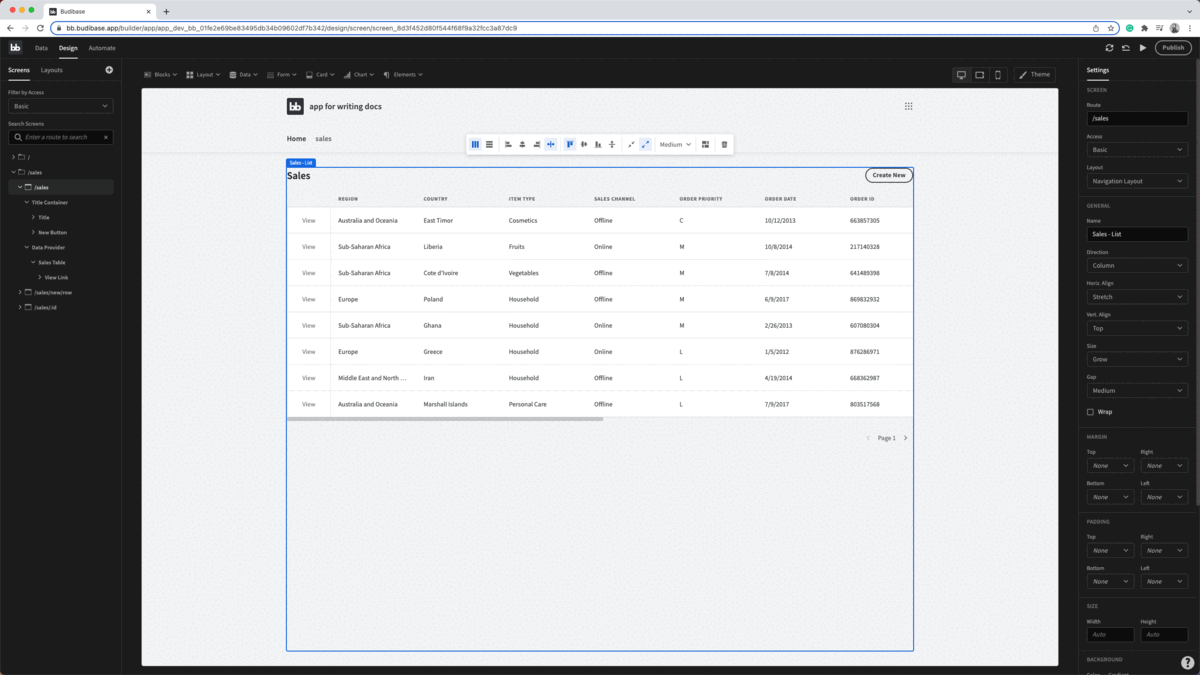1200x675 pixels.
Task: Expand the New Button tree item
Action: coord(34,232)
